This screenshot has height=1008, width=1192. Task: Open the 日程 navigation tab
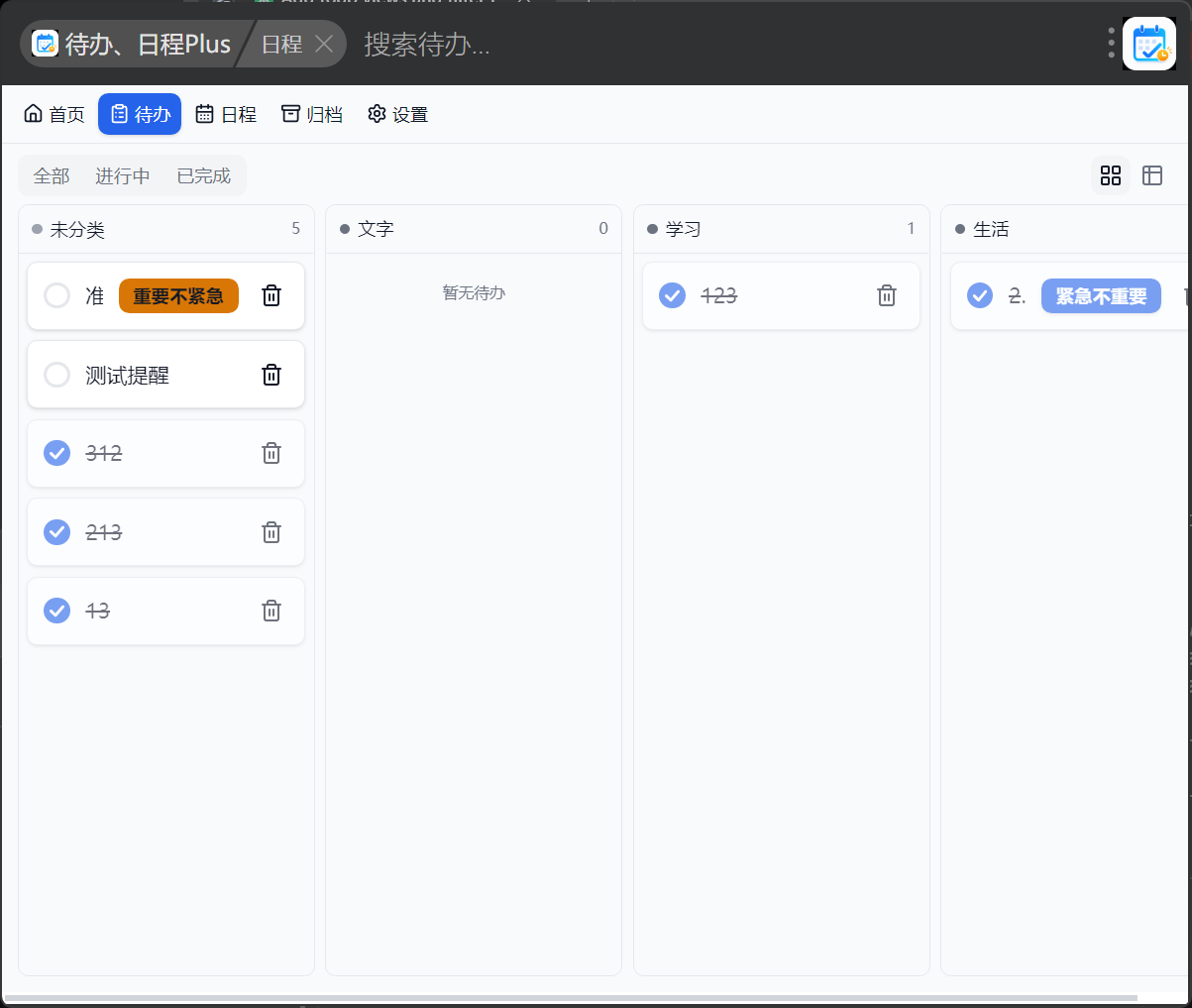[x=226, y=114]
